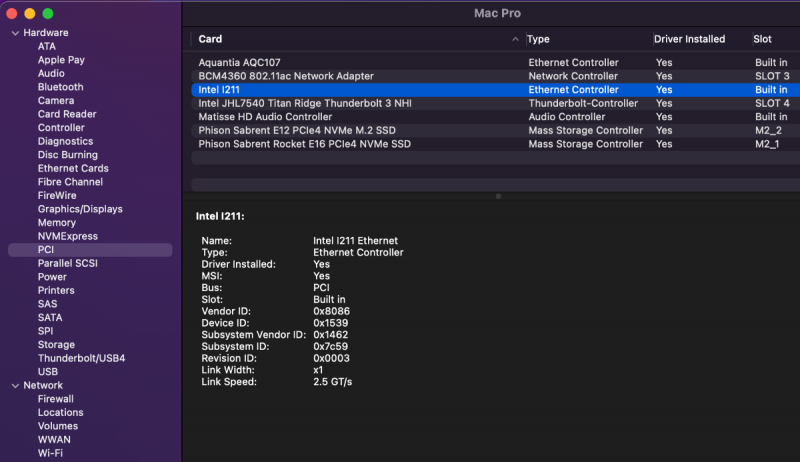
Task: Select Audio in the sidebar
Action: [51, 73]
